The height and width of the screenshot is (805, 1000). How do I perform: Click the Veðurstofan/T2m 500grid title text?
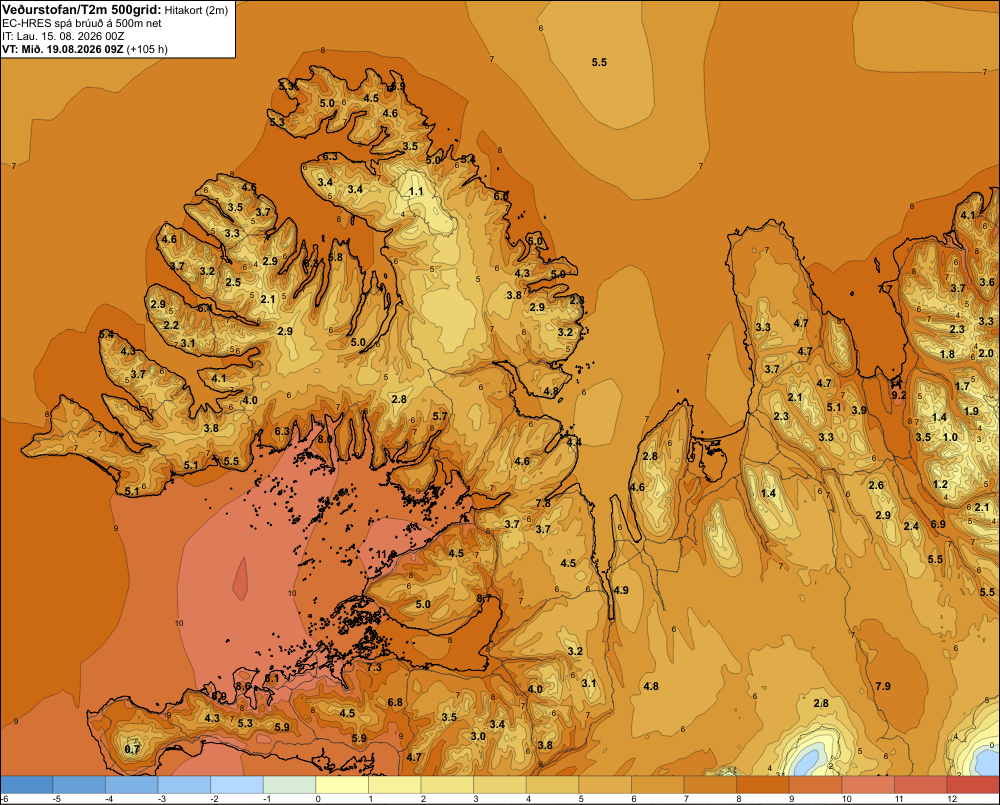82,10
